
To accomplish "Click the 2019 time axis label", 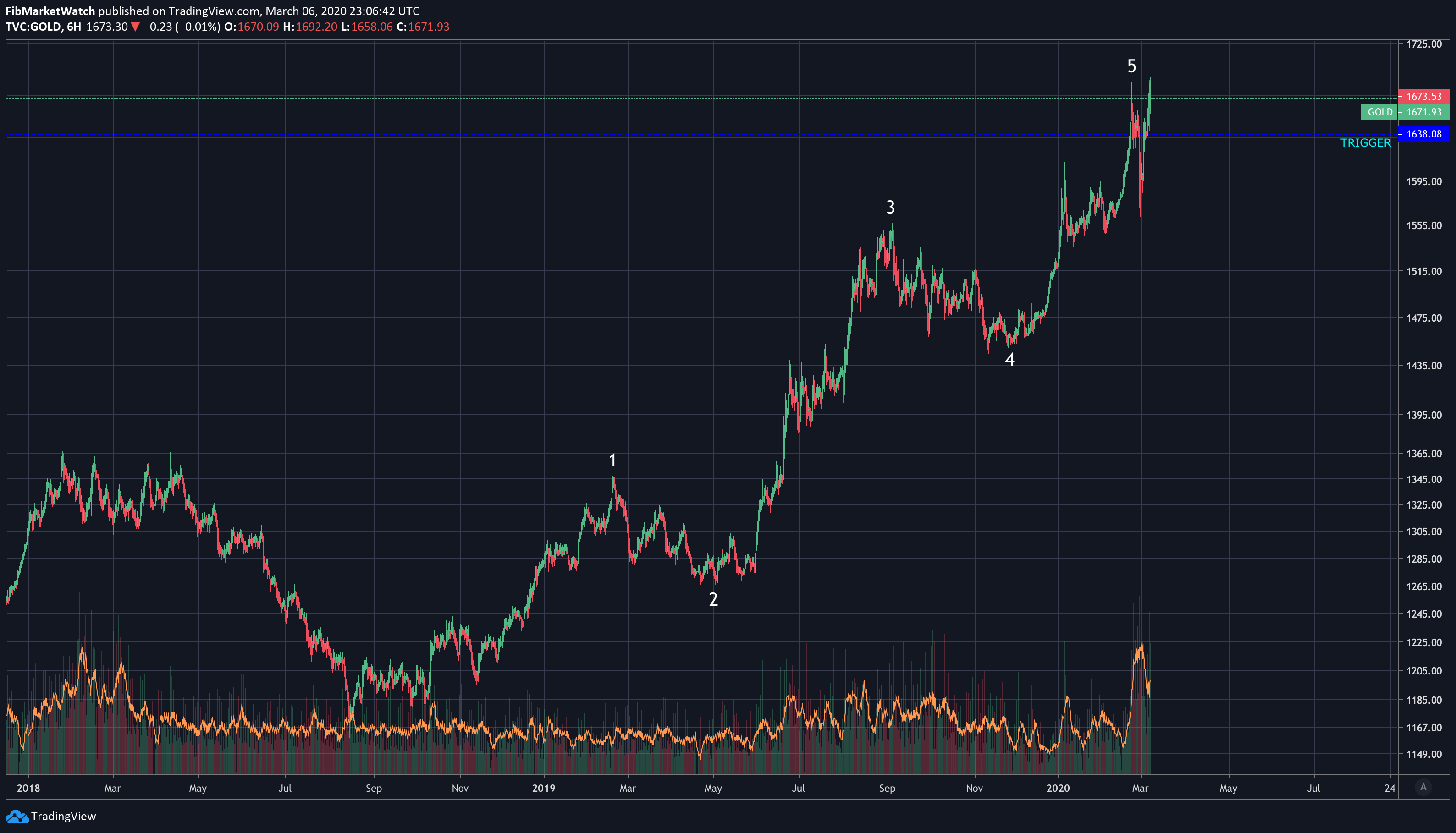I will coord(544,789).
